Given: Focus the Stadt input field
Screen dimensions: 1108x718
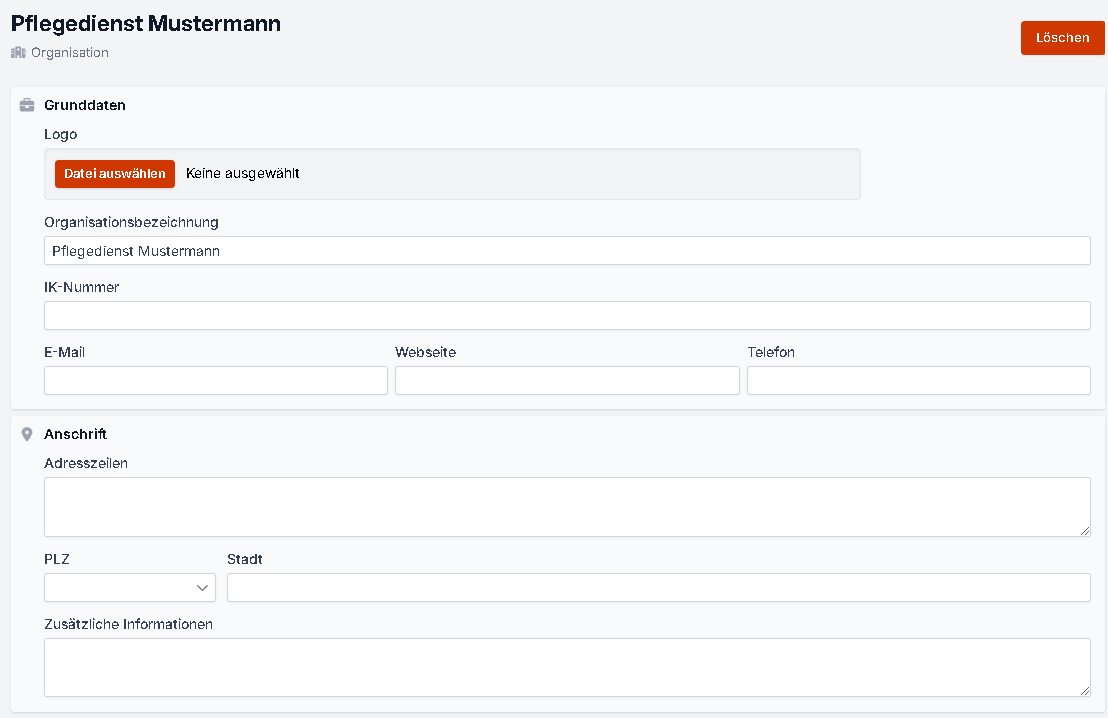Looking at the screenshot, I should click(659, 587).
